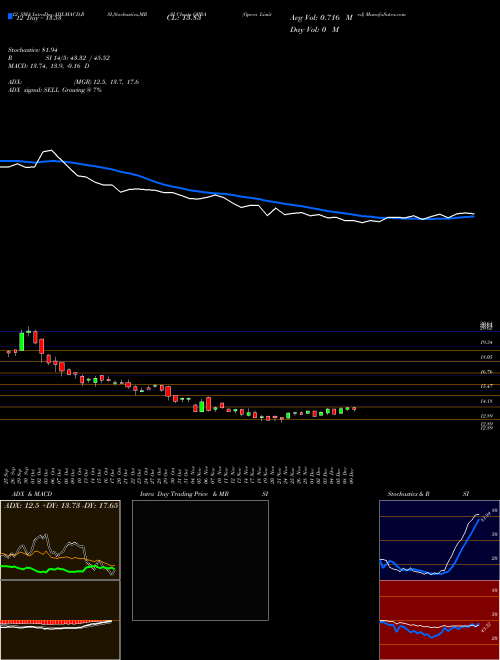The height and width of the screenshot is (660, 500).
Task: Open the Stochastics chart with dark blue background
Action: 439,540
